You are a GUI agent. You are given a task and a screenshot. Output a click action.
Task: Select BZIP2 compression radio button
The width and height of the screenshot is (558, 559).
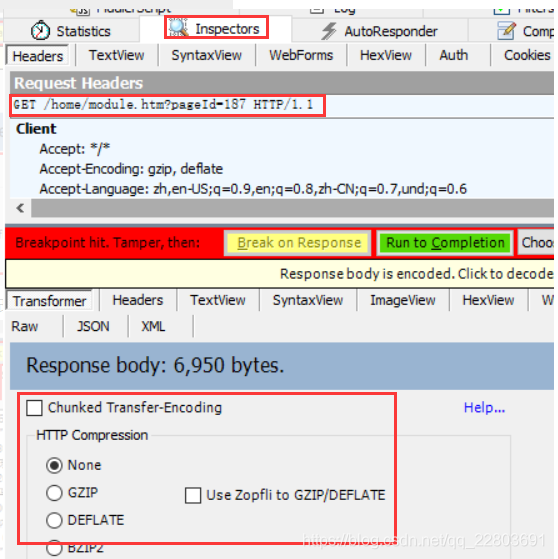(54, 548)
